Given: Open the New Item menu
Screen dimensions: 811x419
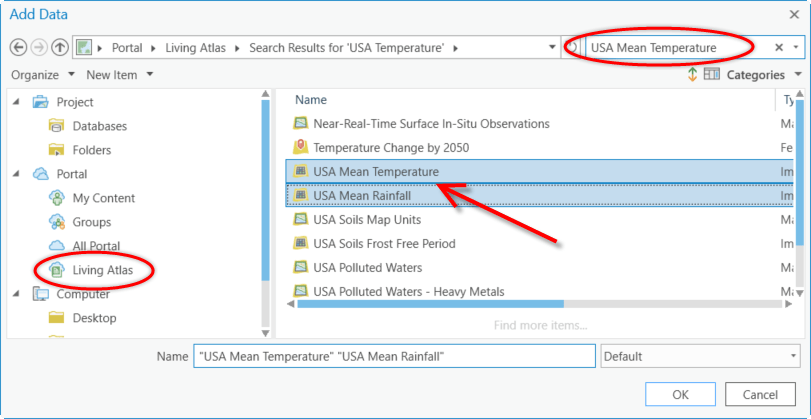Looking at the screenshot, I should tap(119, 75).
